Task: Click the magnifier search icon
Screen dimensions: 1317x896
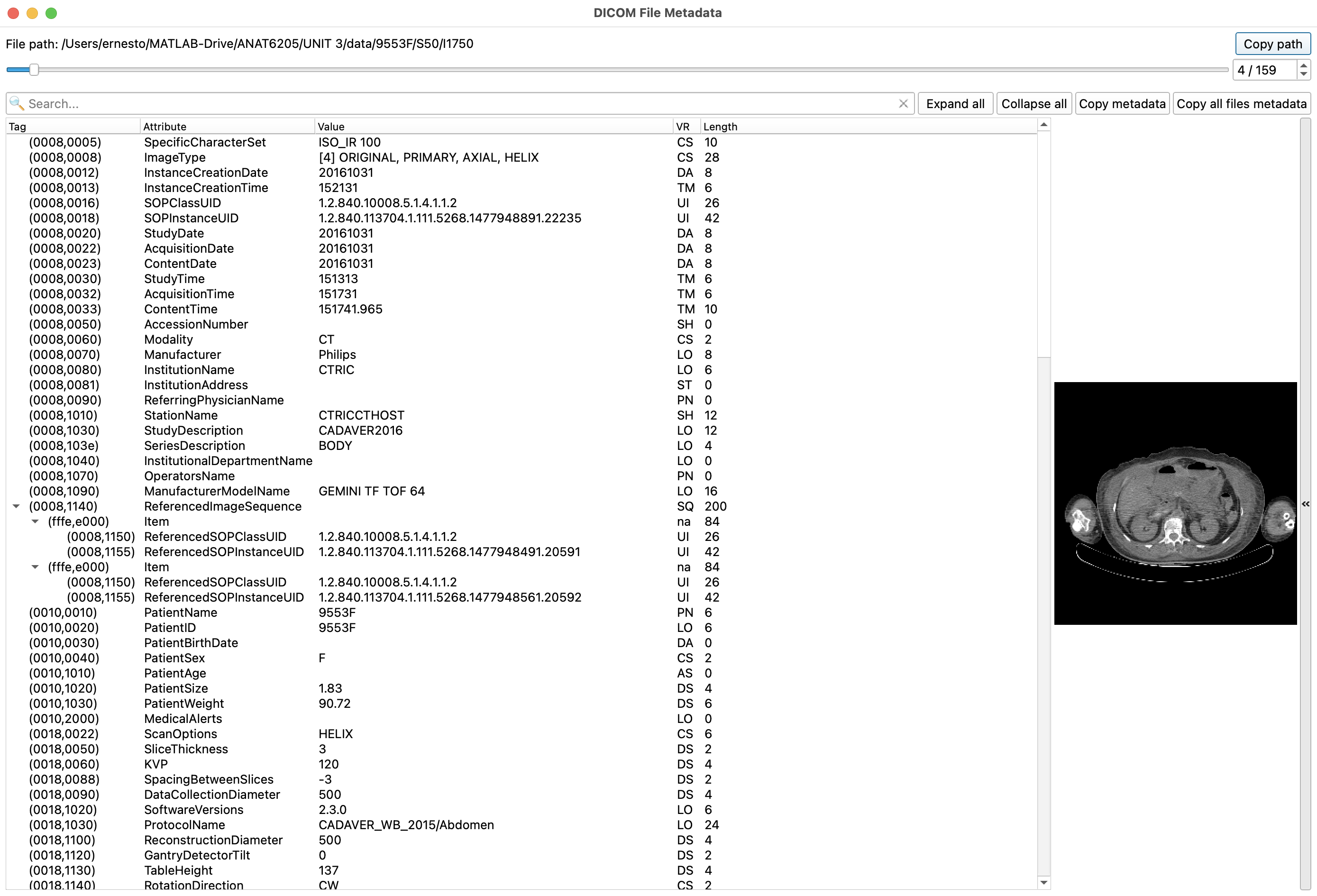Action: click(17, 103)
